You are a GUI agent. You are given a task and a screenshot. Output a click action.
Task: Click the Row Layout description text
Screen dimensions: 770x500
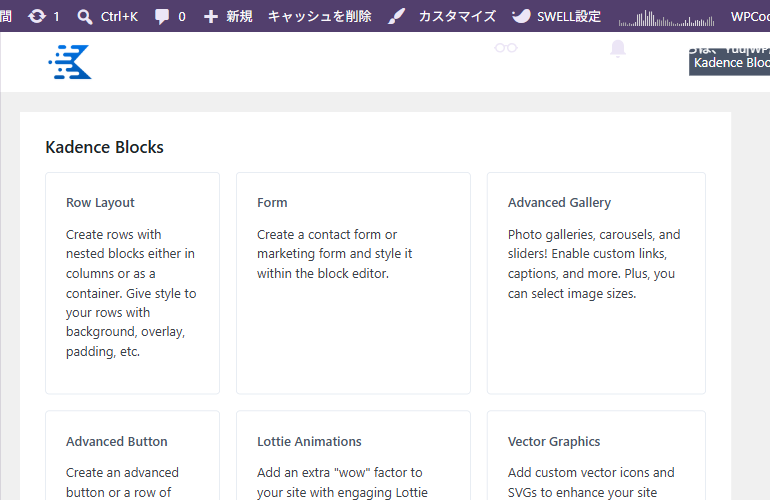click(131, 293)
